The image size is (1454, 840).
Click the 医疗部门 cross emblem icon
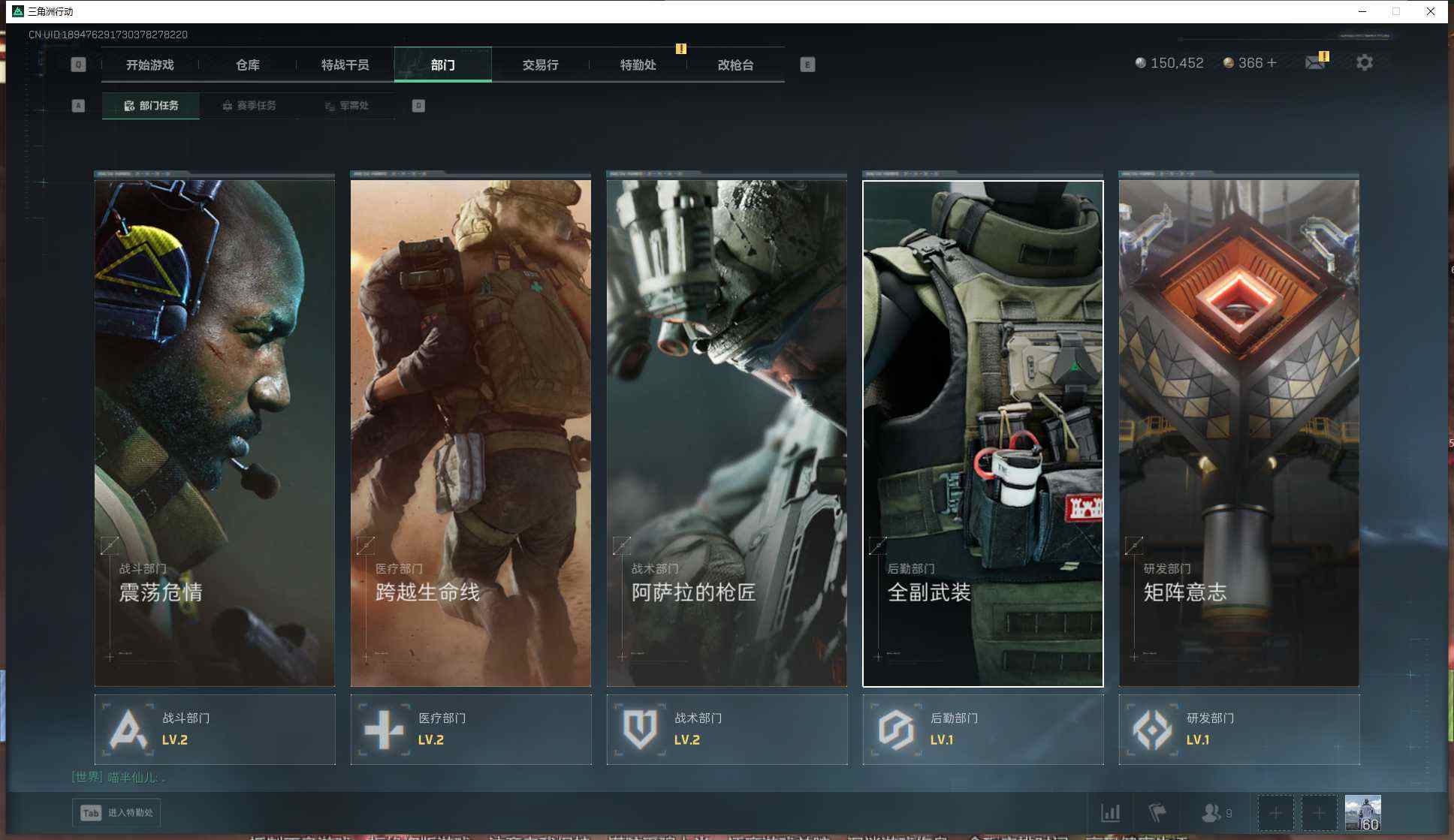pyautogui.click(x=384, y=729)
